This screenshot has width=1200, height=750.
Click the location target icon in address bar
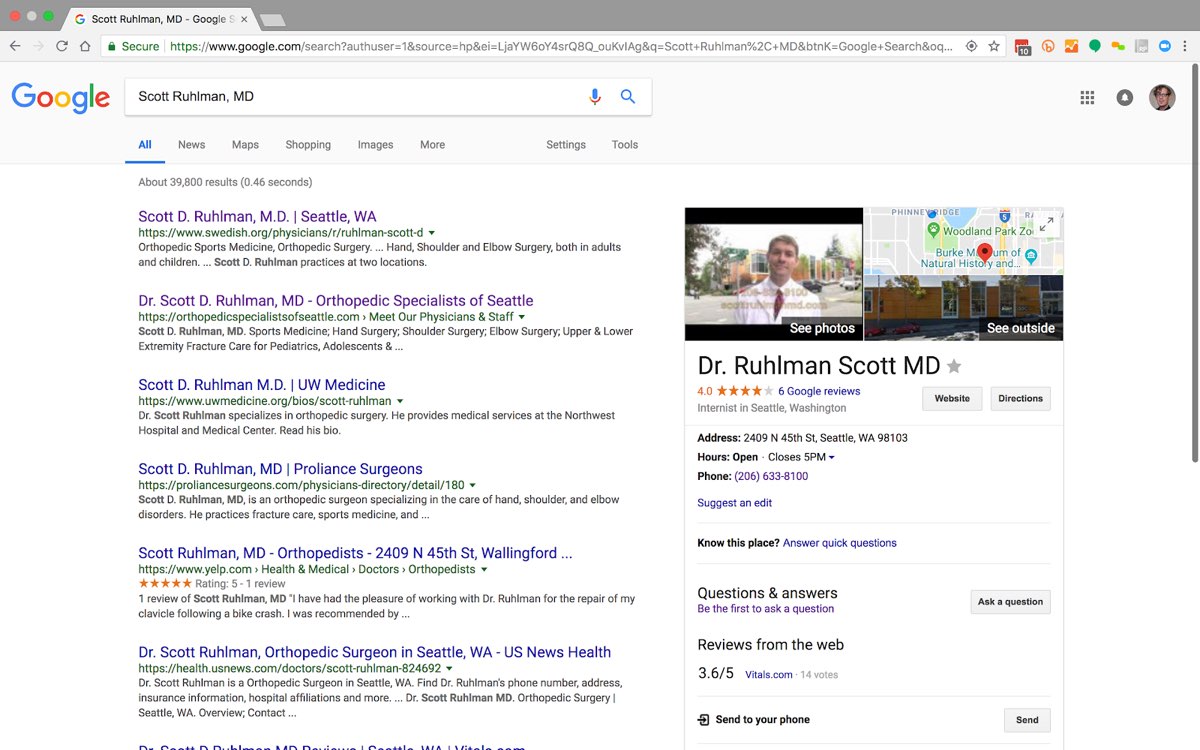pyautogui.click(x=971, y=46)
